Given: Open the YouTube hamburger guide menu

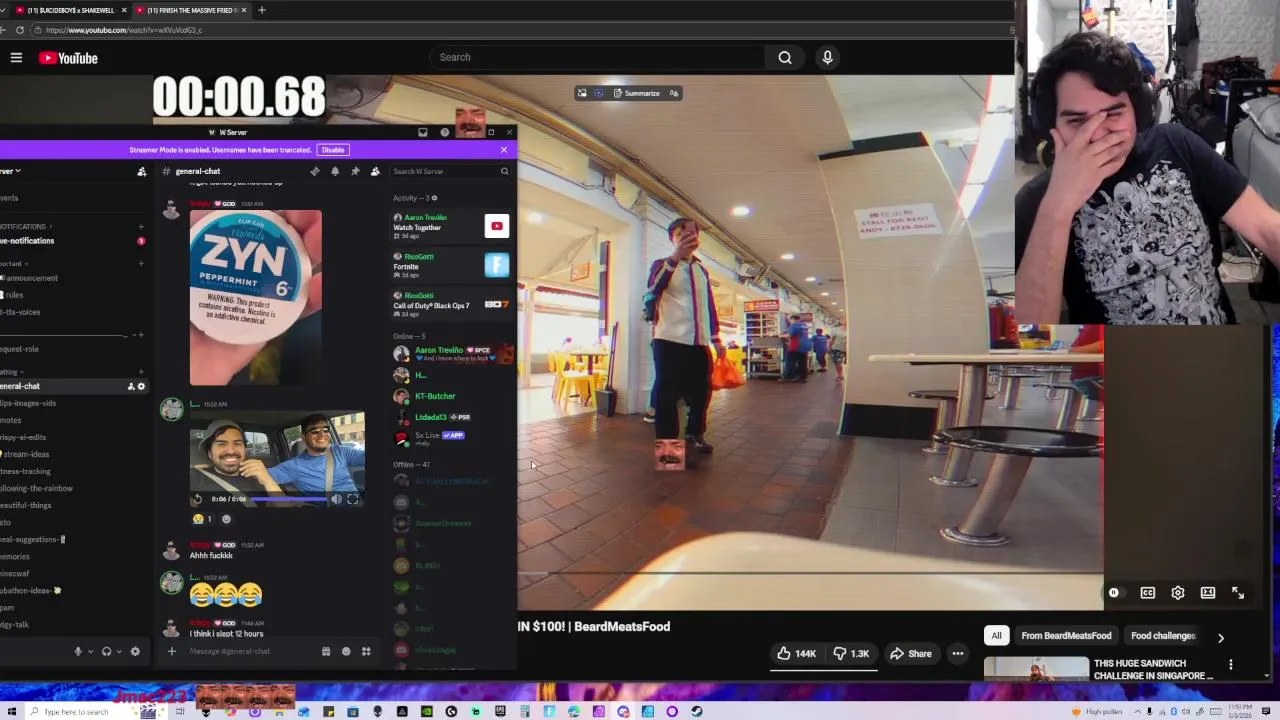Looking at the screenshot, I should (x=16, y=58).
